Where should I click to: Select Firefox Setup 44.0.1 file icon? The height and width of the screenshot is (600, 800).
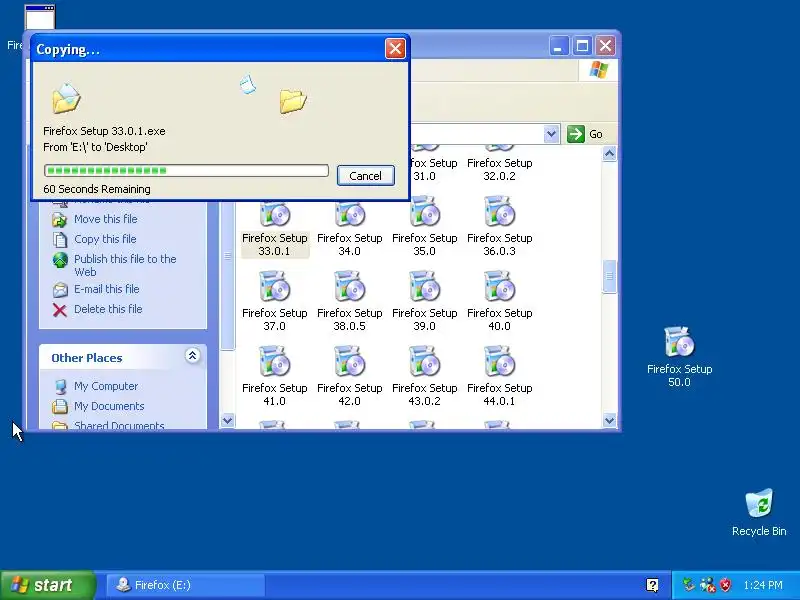click(499, 362)
